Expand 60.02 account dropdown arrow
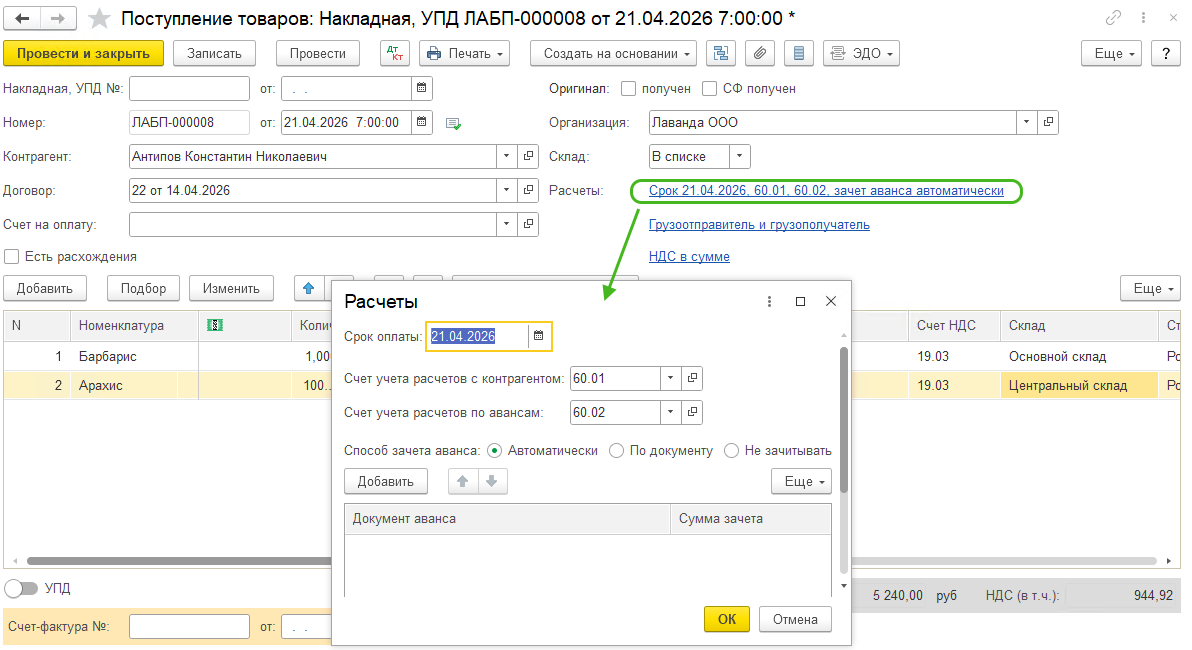The width and height of the screenshot is (1192, 650). pyautogui.click(x=670, y=412)
